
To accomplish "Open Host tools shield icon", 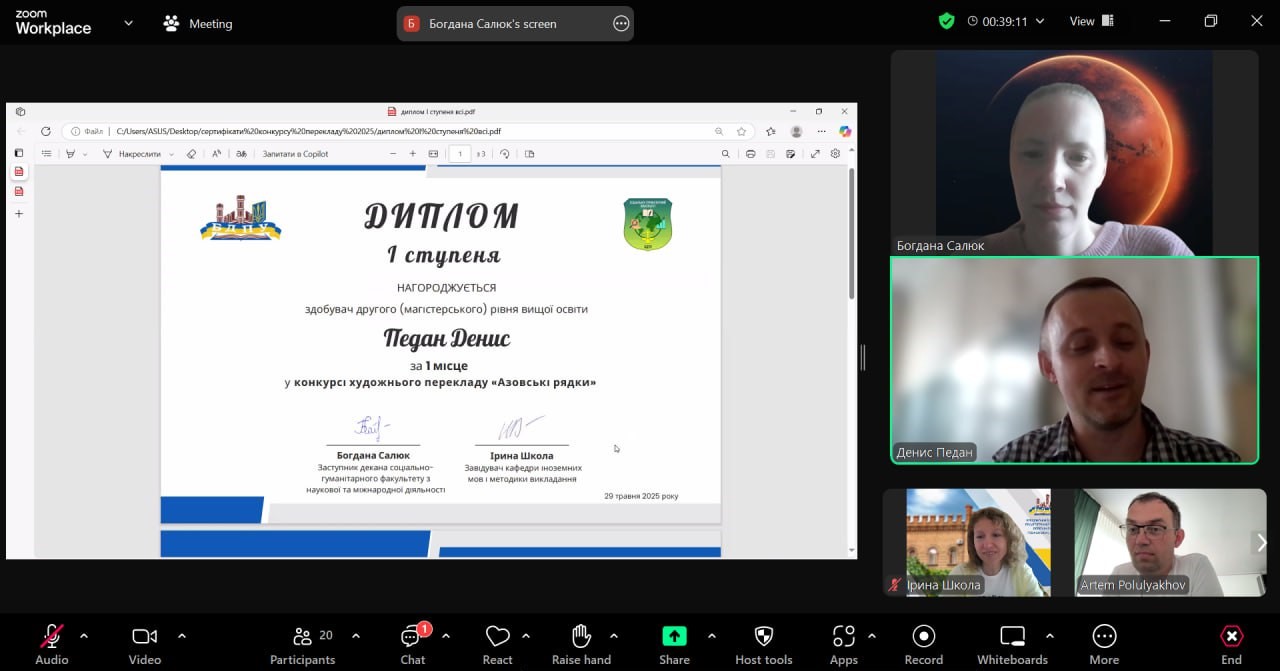I will [763, 637].
